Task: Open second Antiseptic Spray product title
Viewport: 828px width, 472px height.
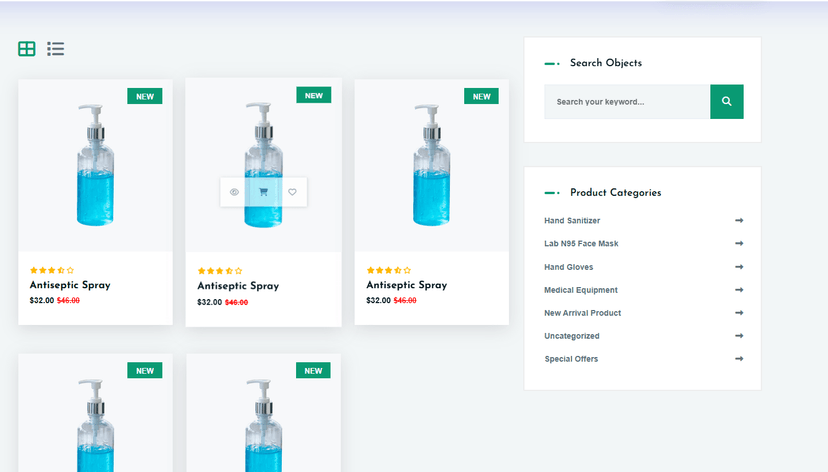Action: [238, 286]
